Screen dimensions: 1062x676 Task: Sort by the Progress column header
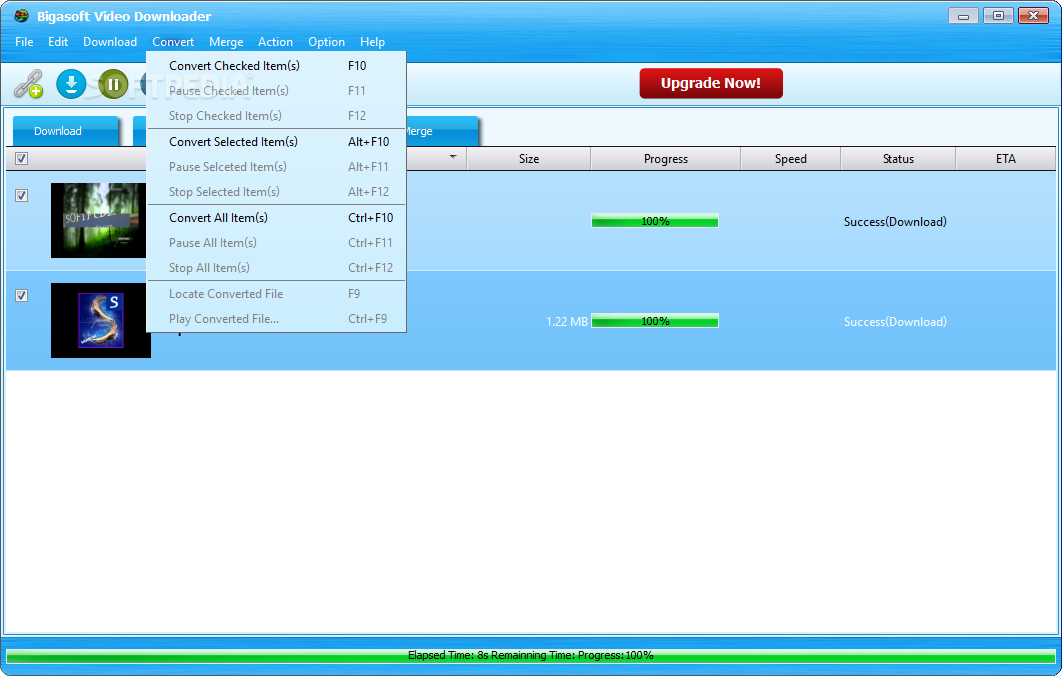point(666,159)
